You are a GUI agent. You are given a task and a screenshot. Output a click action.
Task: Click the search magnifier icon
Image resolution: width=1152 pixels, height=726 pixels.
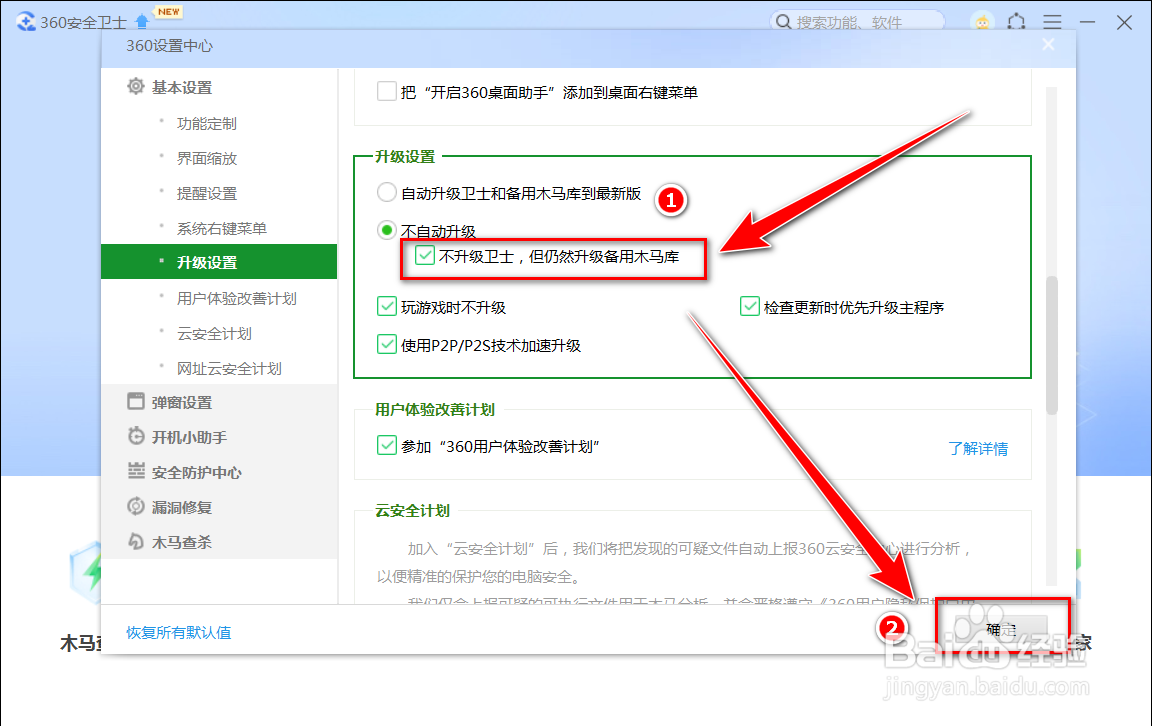[x=784, y=22]
